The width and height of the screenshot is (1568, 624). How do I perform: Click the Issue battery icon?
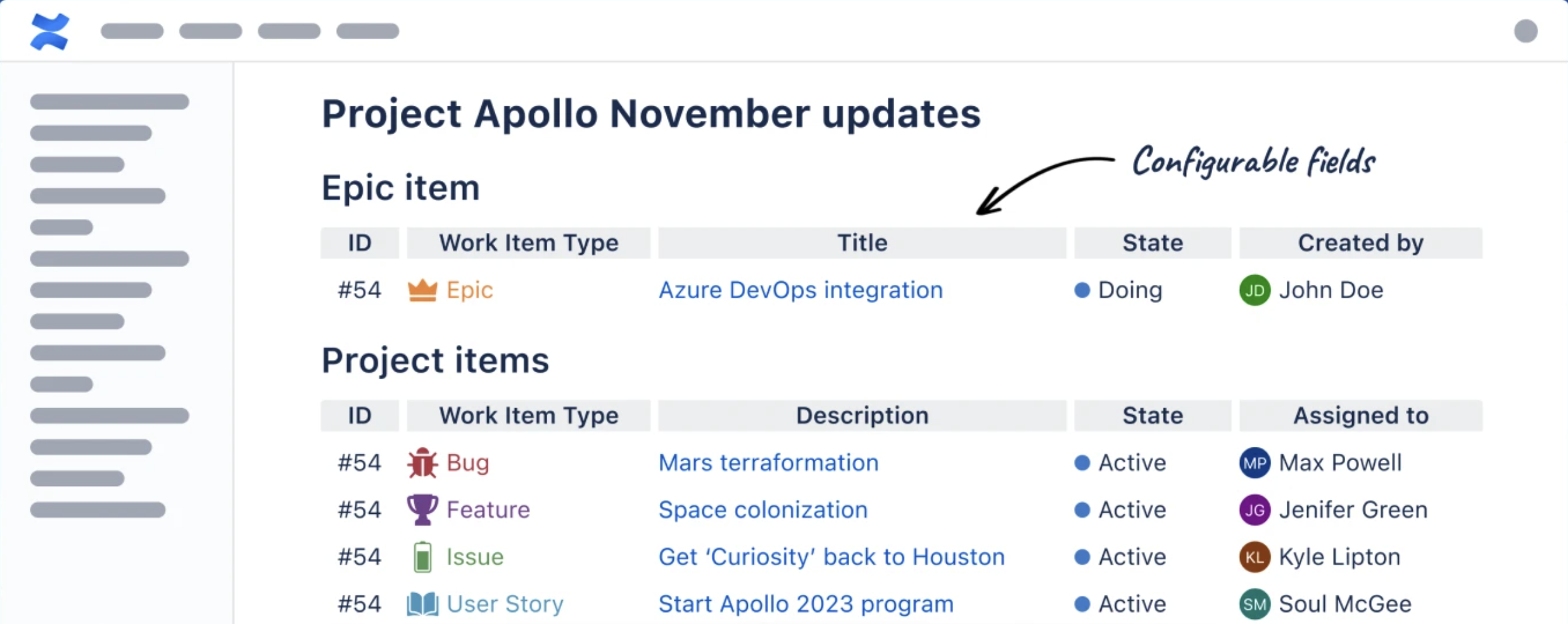(422, 556)
